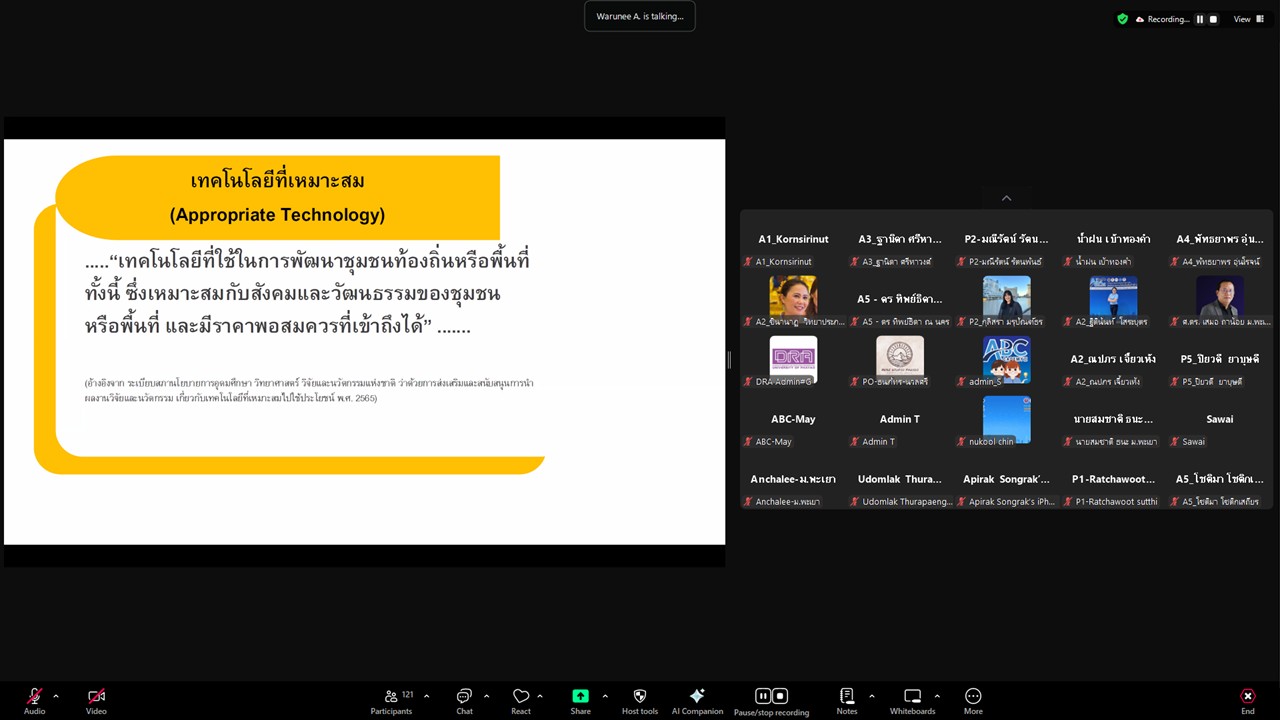Viewport: 1280px width, 720px height.
Task: Select the นายสมชาติ participant tile
Action: click(x=1113, y=420)
